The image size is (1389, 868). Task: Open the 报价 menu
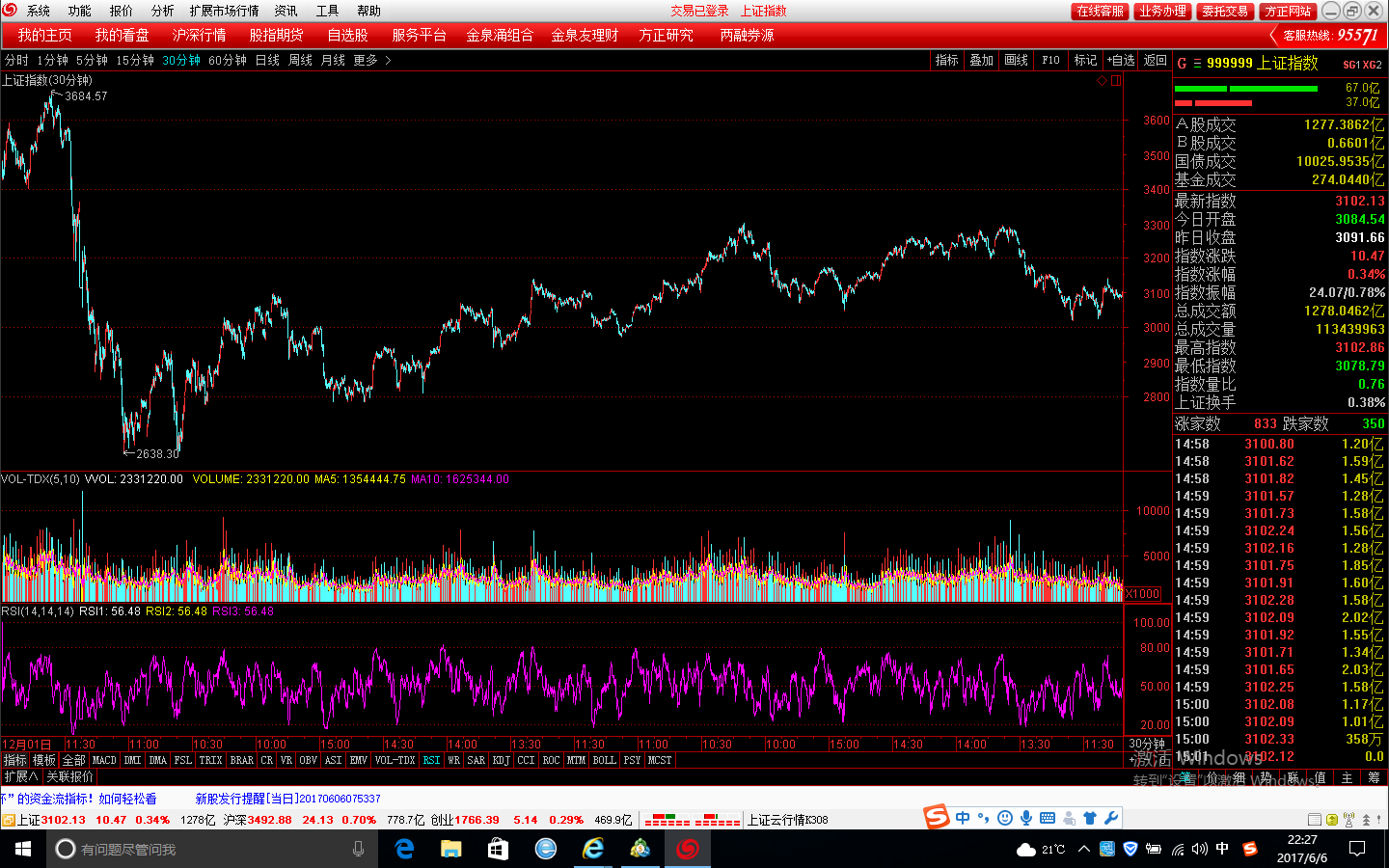[x=122, y=11]
